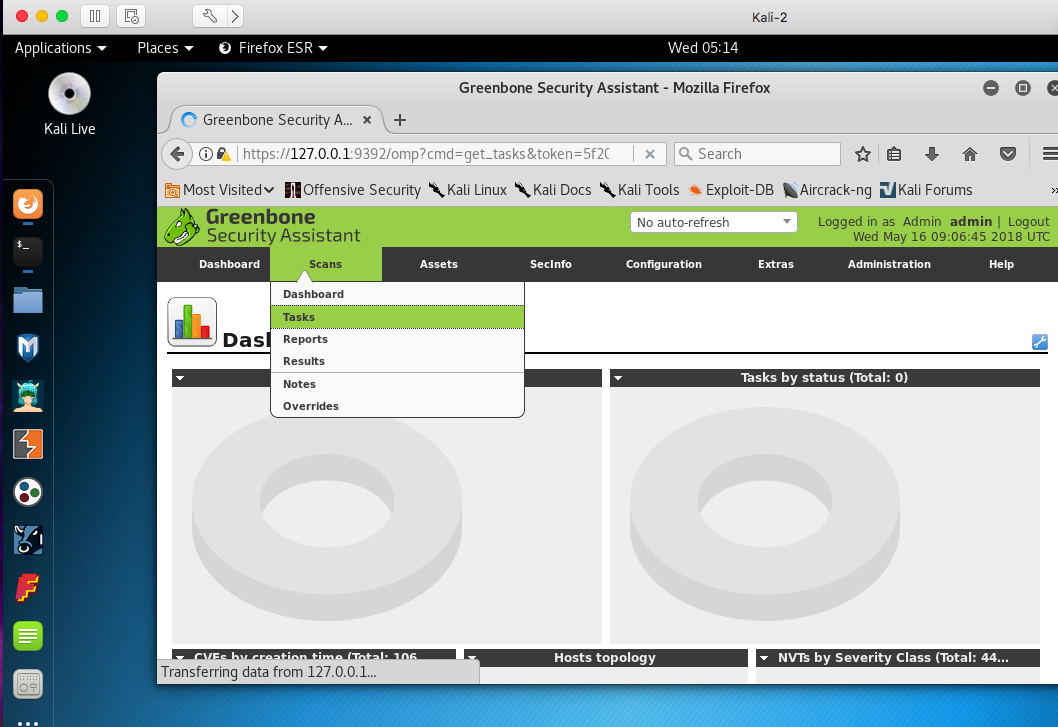Image resolution: width=1058 pixels, height=727 pixels.
Task: Expand the Places menu
Action: 165,48
